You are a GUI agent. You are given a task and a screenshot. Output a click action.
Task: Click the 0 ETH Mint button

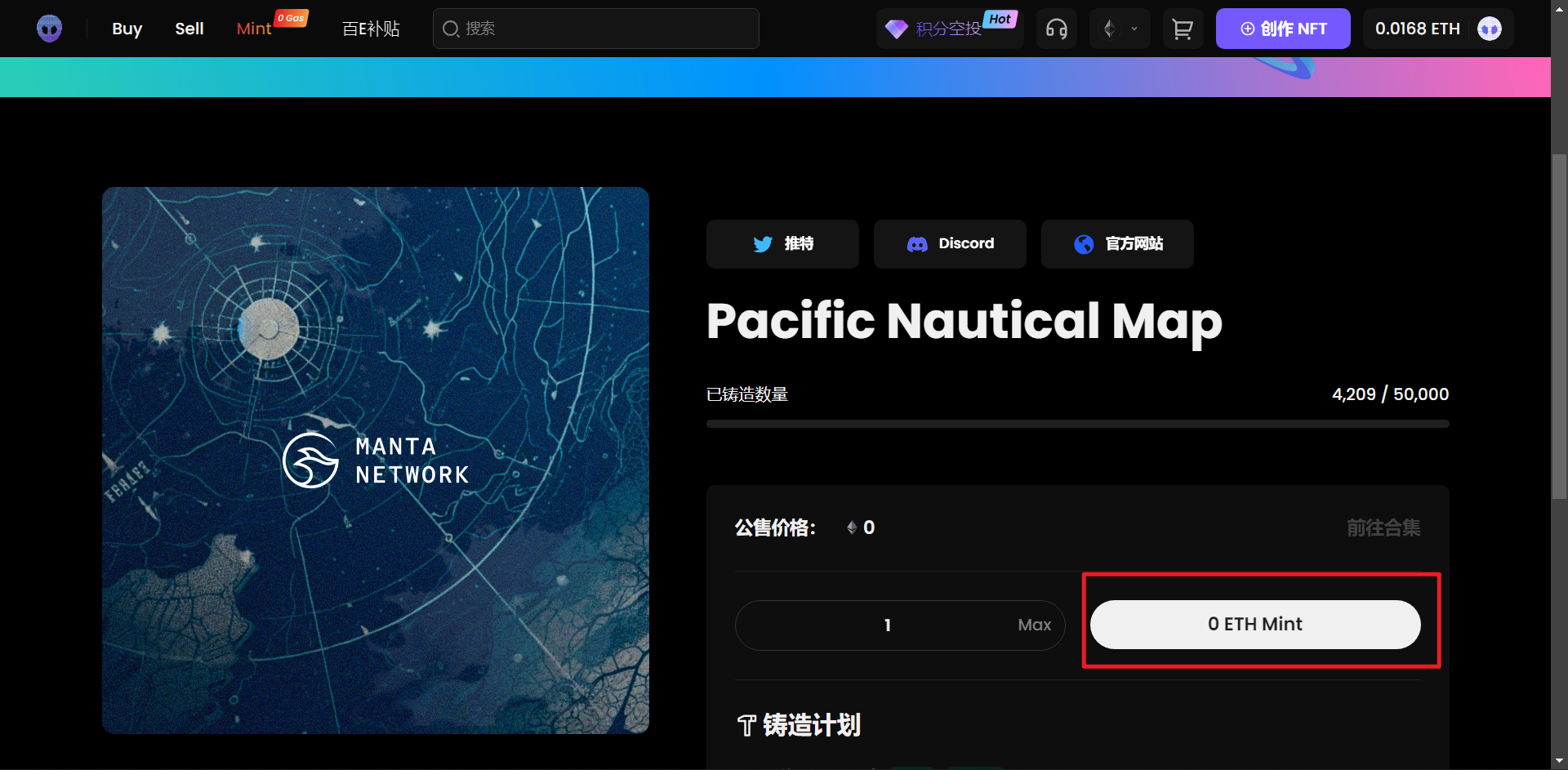tap(1255, 625)
